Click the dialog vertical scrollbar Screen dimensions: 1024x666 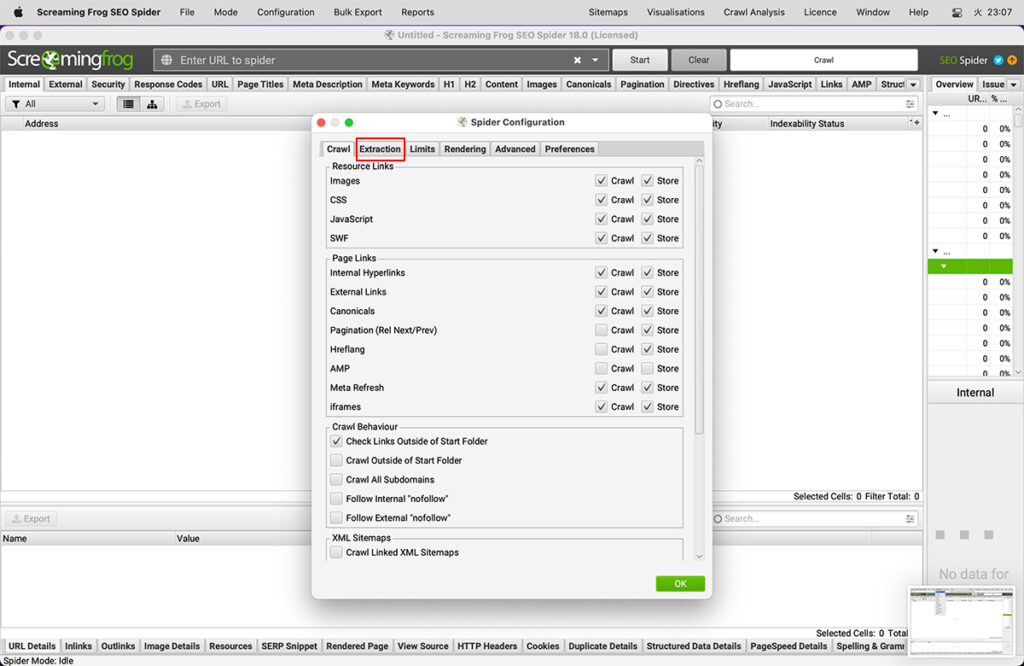pyautogui.click(x=699, y=300)
